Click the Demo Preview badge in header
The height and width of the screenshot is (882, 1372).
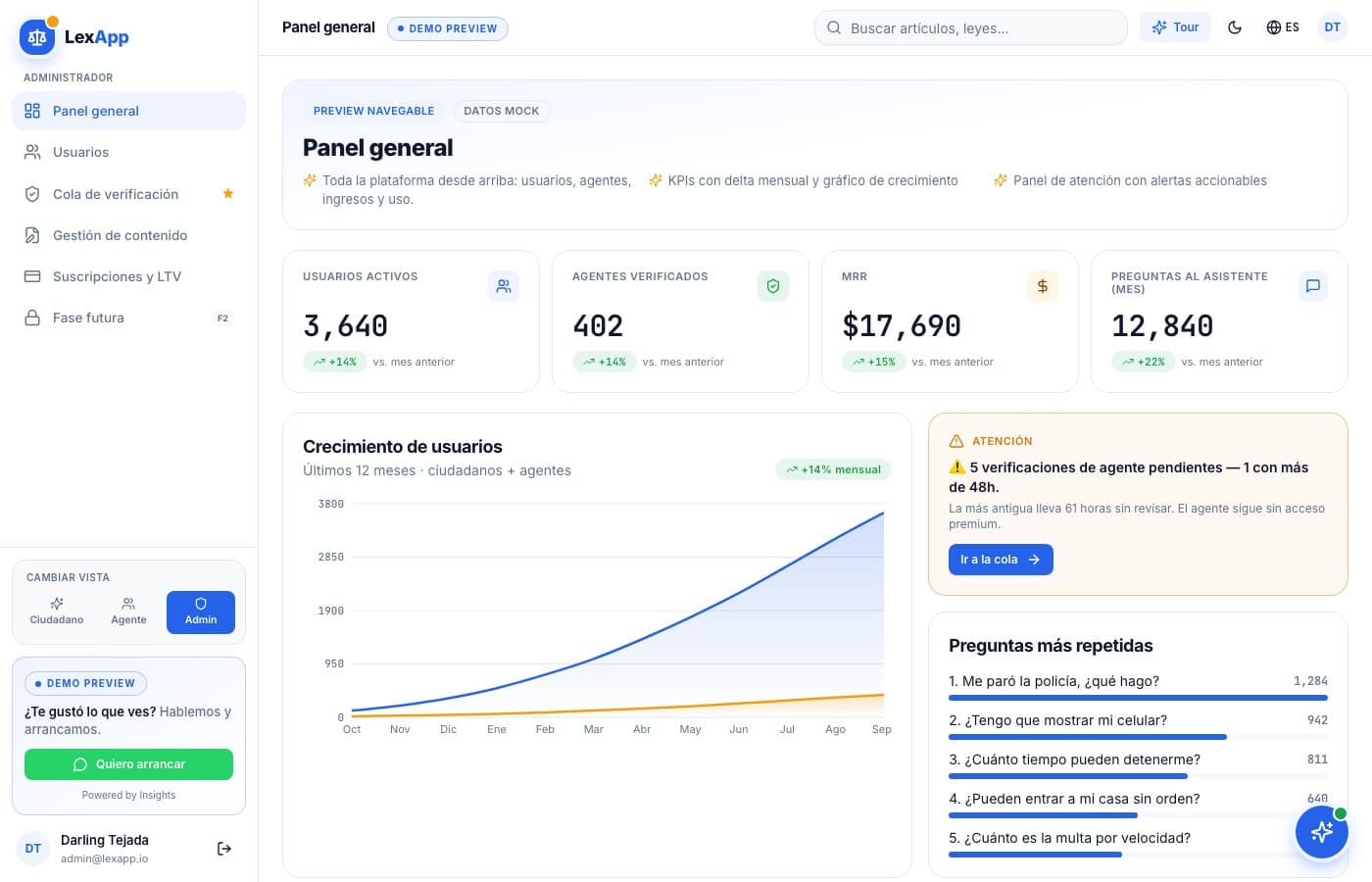pyautogui.click(x=448, y=28)
